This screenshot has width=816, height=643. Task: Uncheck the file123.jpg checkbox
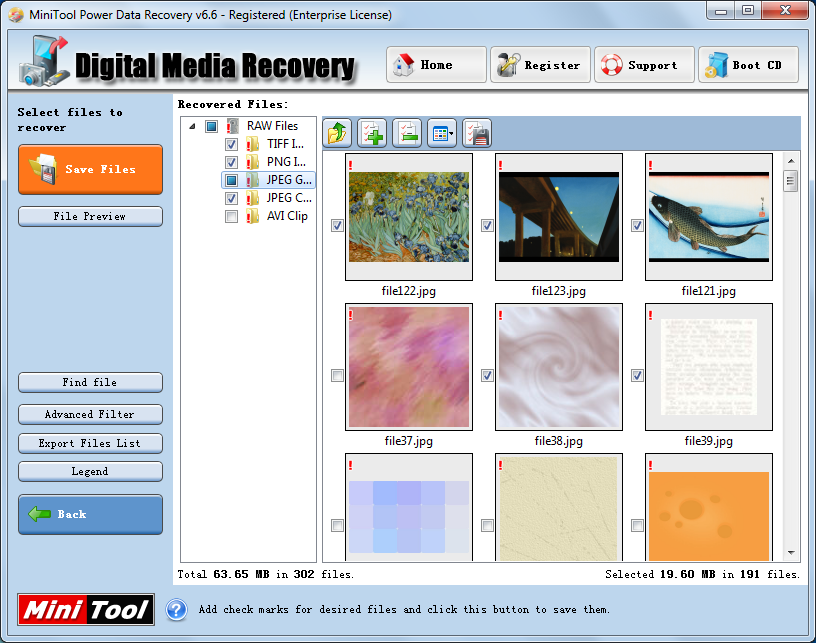(487, 225)
